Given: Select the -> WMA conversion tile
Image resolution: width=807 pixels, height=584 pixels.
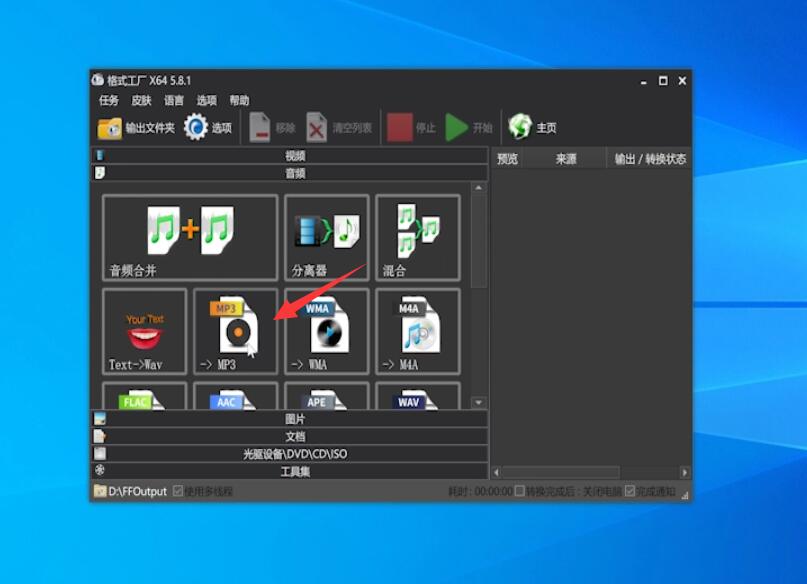Looking at the screenshot, I should pyautogui.click(x=327, y=331).
